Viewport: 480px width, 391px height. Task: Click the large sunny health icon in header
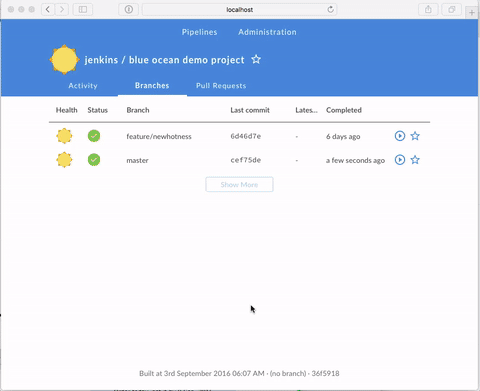coord(64,60)
